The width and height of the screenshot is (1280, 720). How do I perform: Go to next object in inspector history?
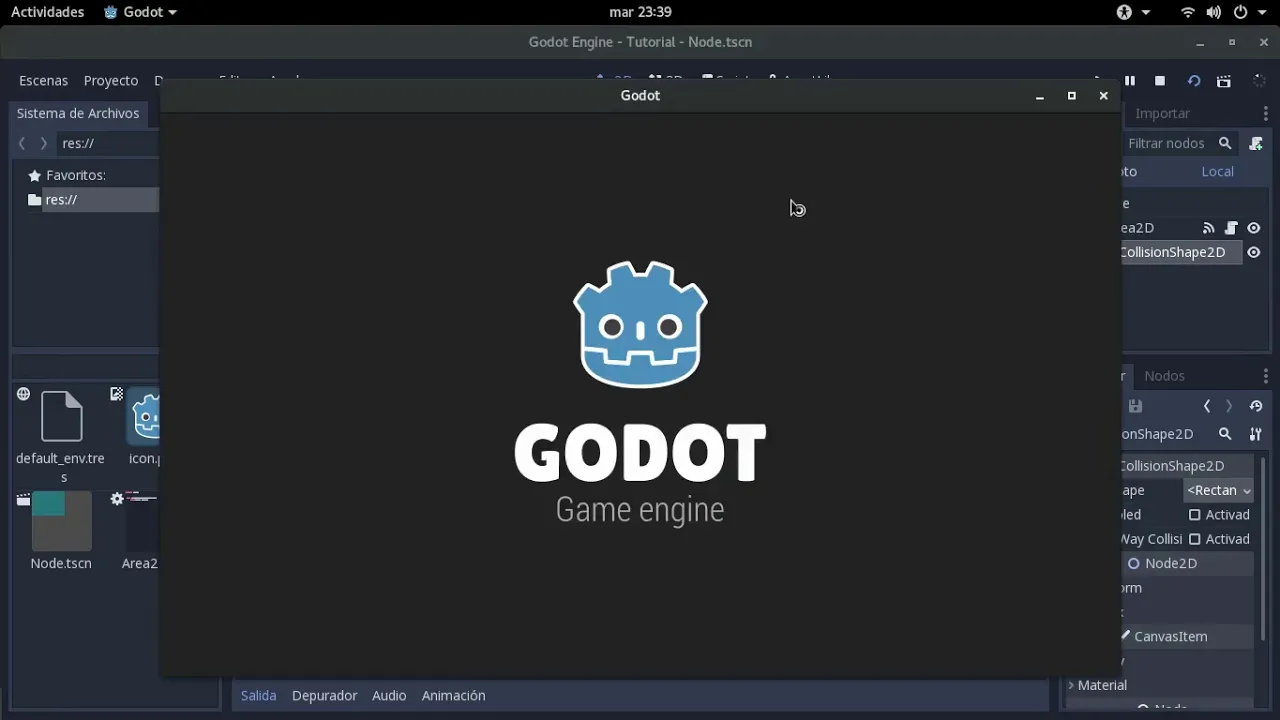click(x=1229, y=406)
